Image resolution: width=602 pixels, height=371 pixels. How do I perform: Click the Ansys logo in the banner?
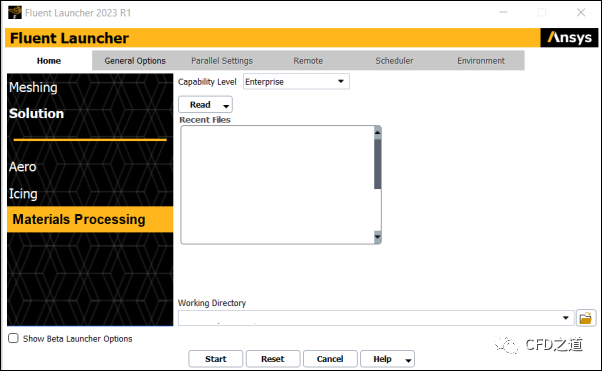click(x=569, y=38)
